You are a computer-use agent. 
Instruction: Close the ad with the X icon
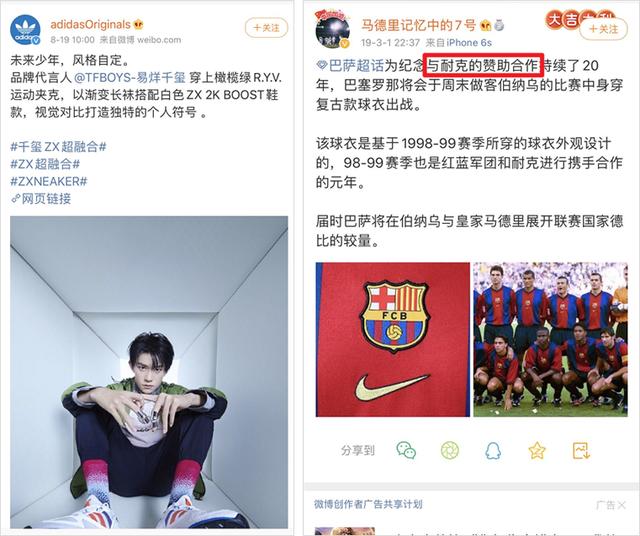(622, 505)
